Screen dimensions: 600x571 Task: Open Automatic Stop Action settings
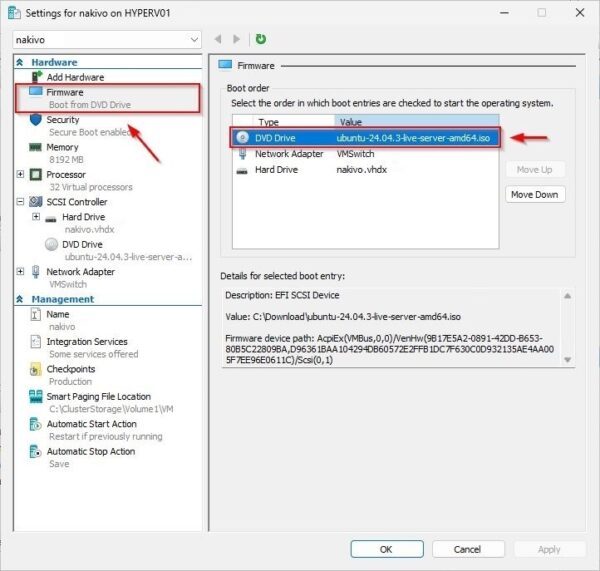pyautogui.click(x=108, y=457)
